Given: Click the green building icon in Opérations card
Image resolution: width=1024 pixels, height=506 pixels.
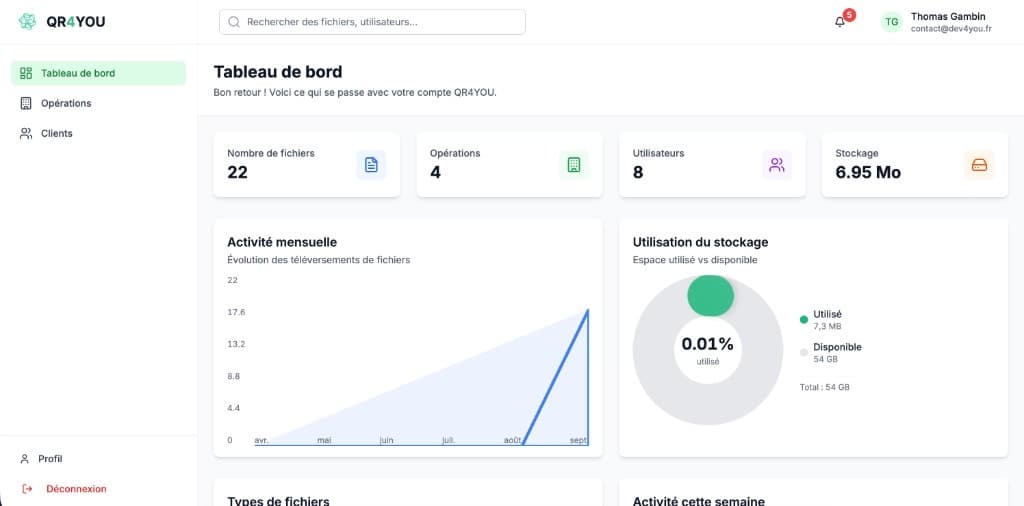Looking at the screenshot, I should coord(574,165).
